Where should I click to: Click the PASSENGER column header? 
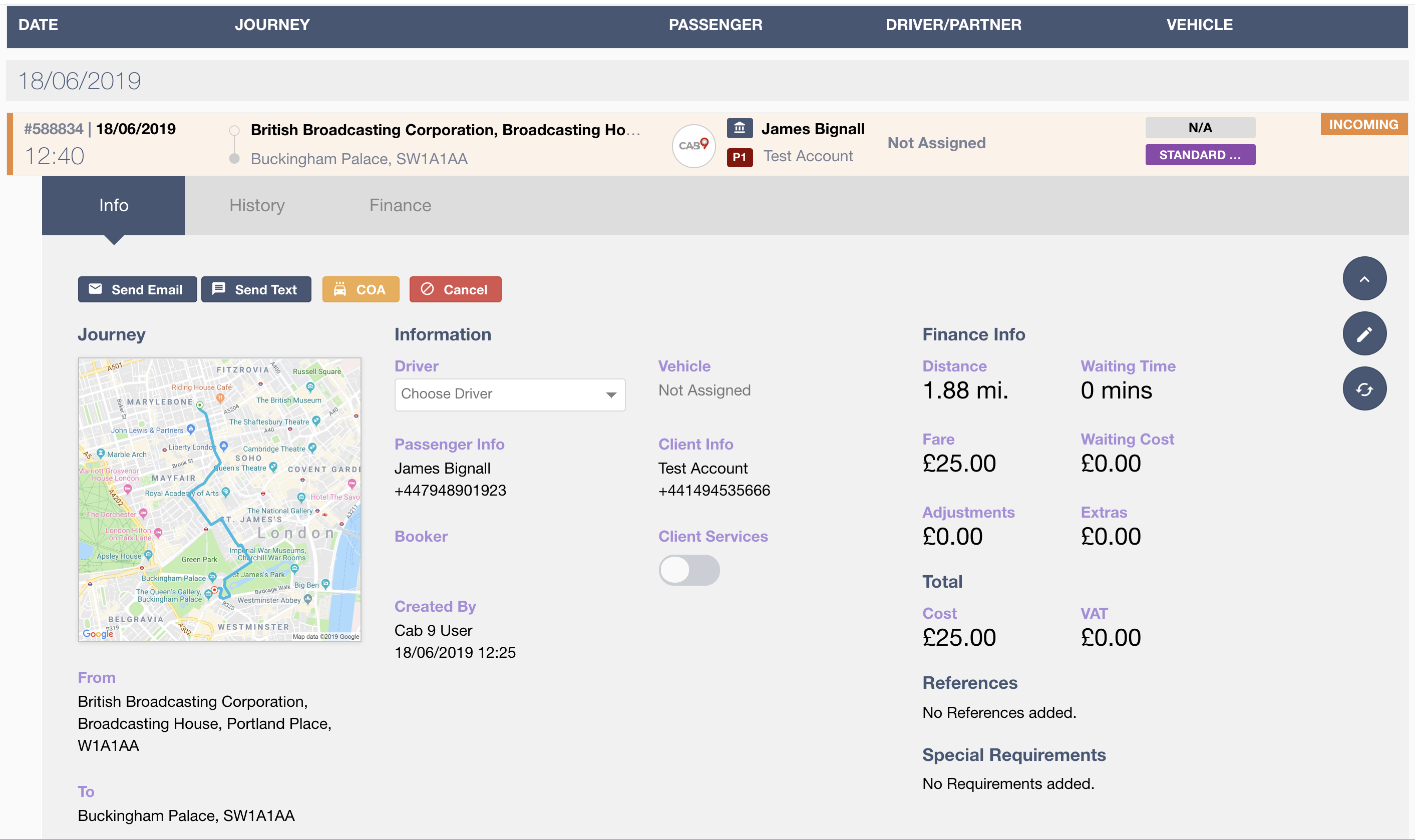tap(716, 25)
